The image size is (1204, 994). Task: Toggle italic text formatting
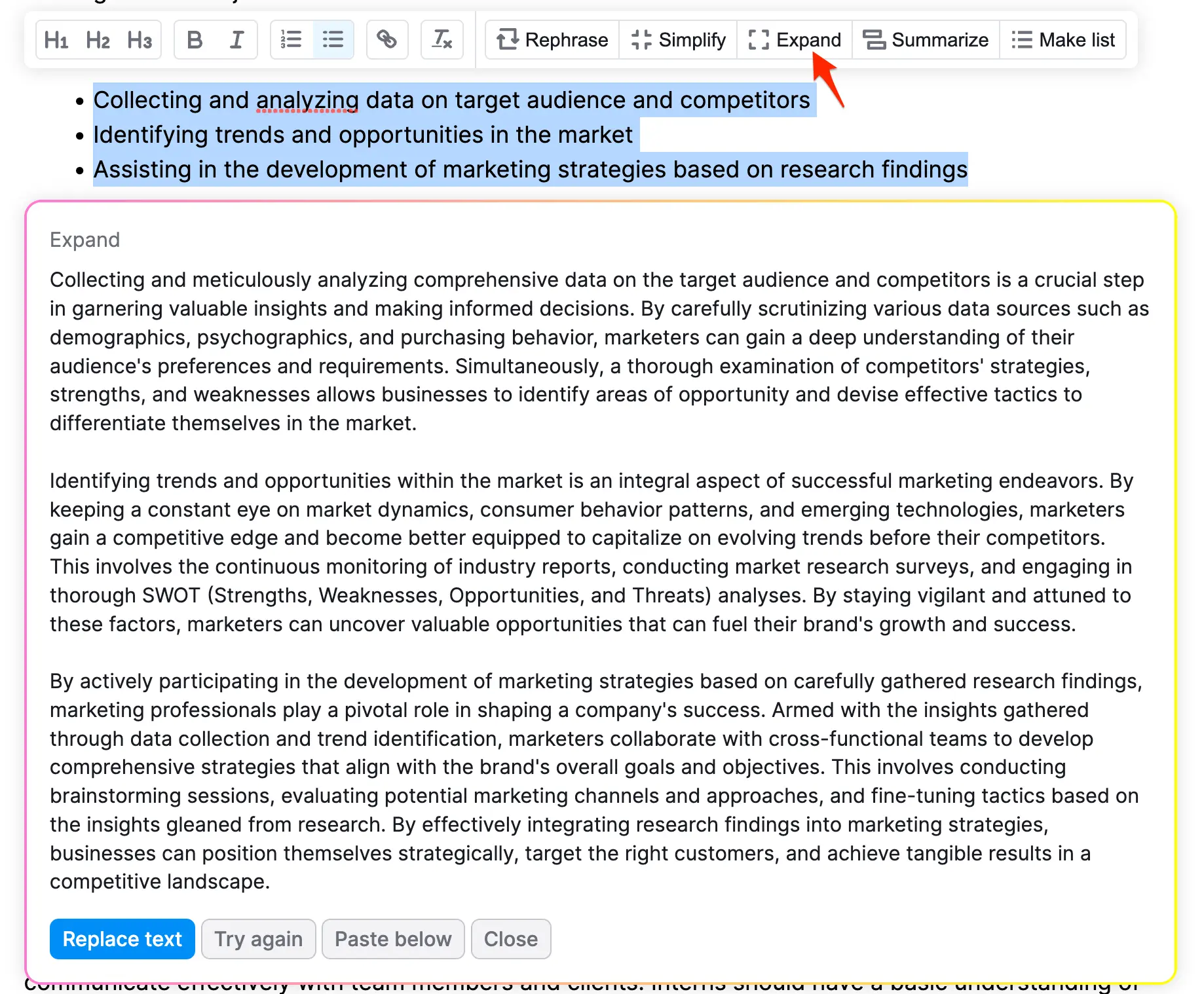236,40
